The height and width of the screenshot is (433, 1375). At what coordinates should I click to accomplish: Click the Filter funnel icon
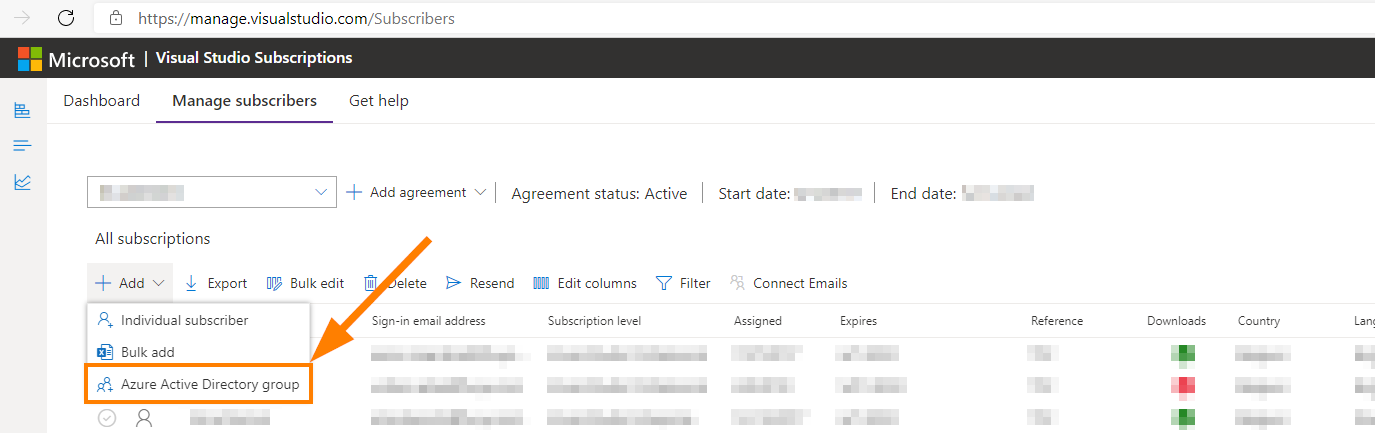point(663,283)
